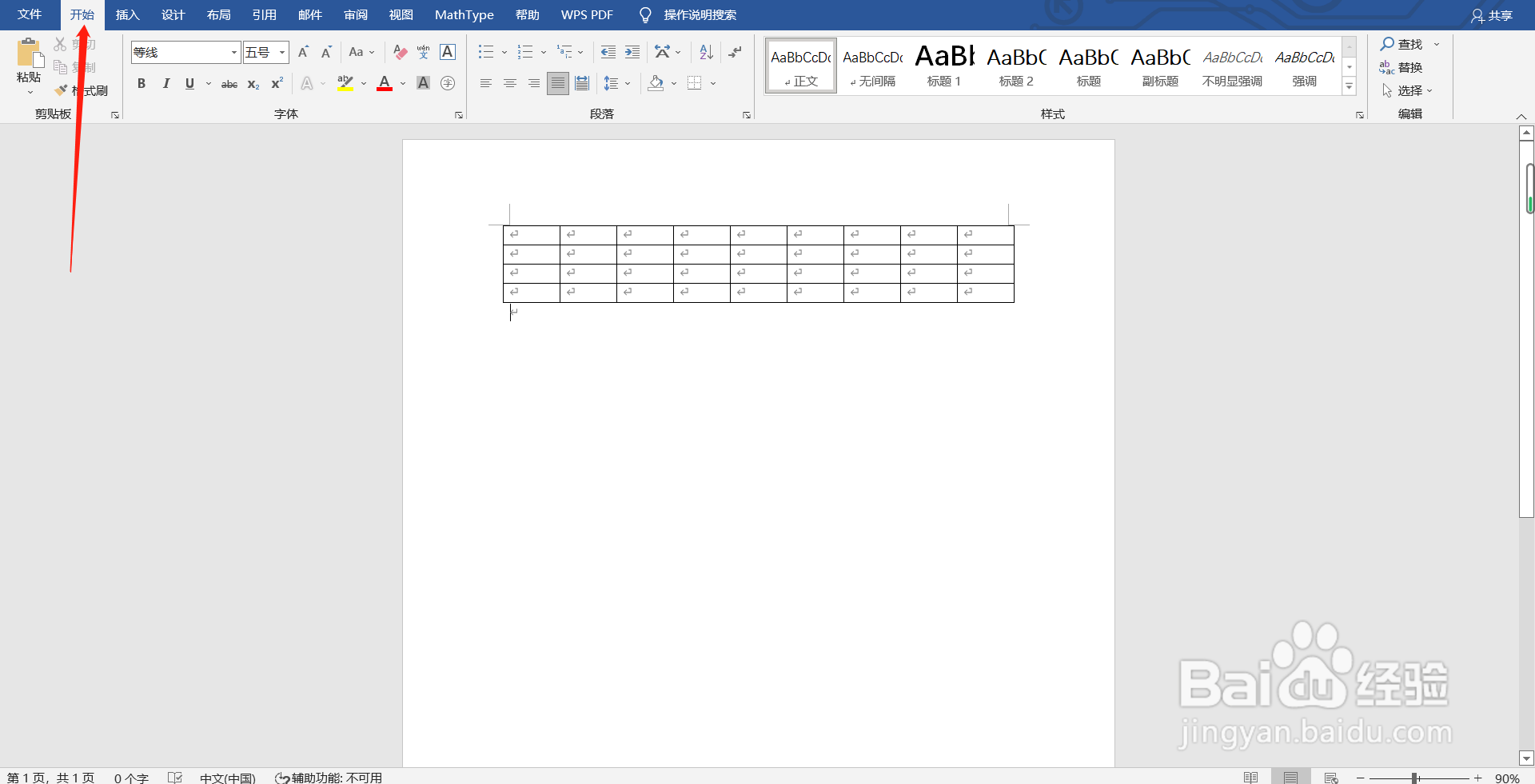Expand bullet list options
1535x784 pixels.
504,53
